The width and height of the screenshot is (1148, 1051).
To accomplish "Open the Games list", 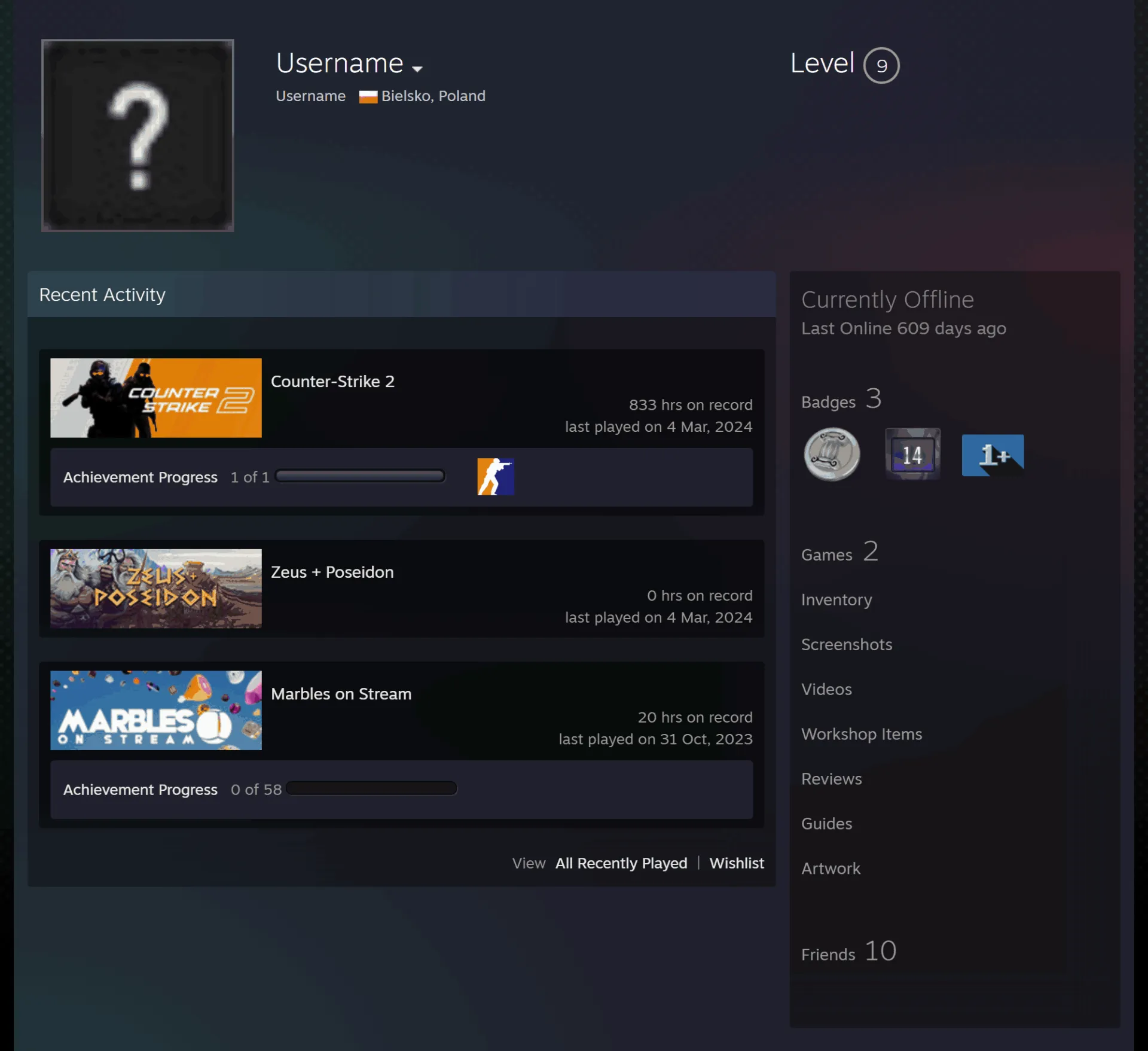I will 839,553.
